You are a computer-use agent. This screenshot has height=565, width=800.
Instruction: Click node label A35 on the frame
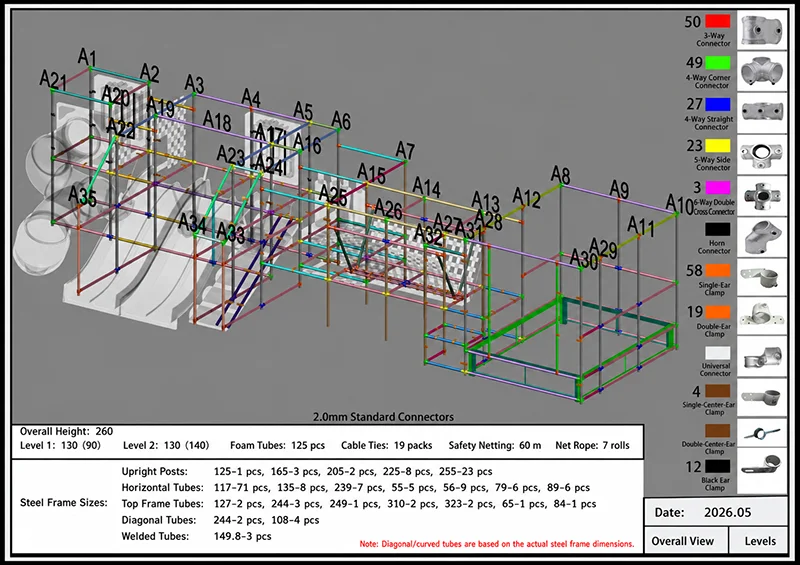(82, 196)
